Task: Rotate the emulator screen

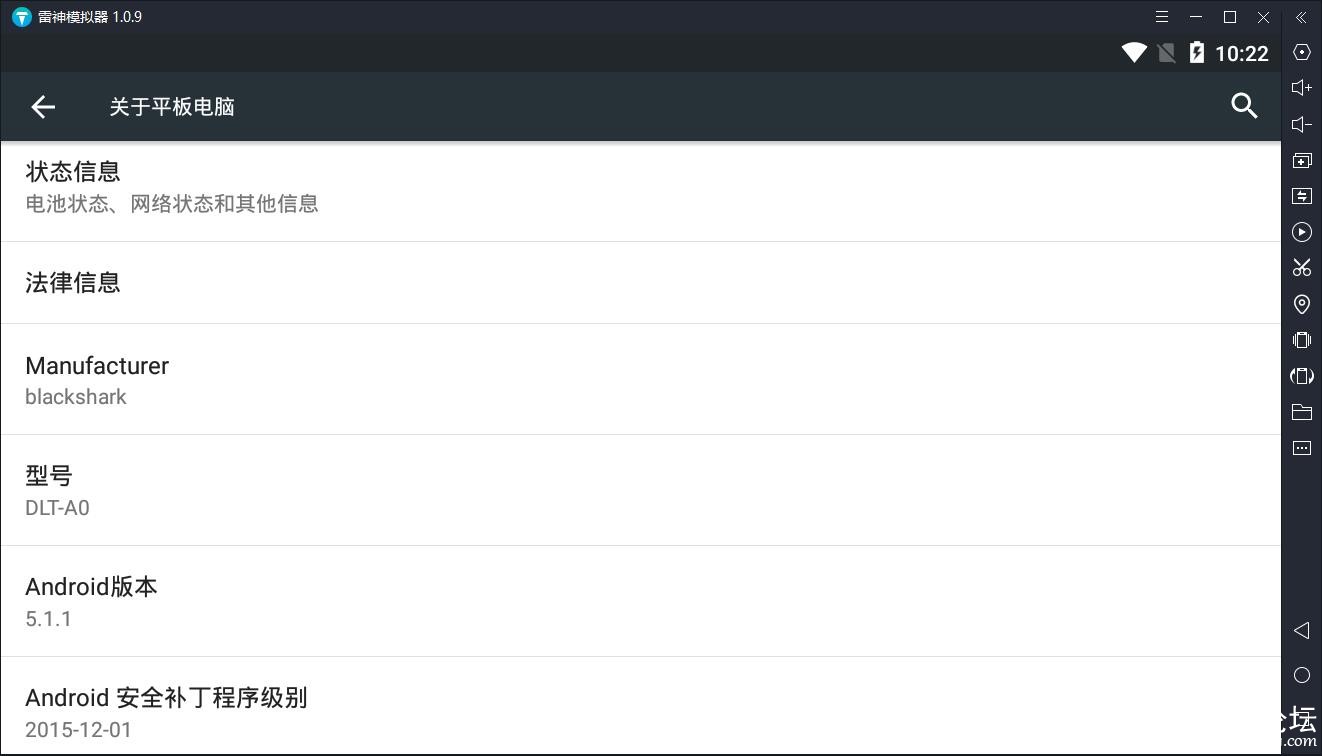Action: point(1301,376)
